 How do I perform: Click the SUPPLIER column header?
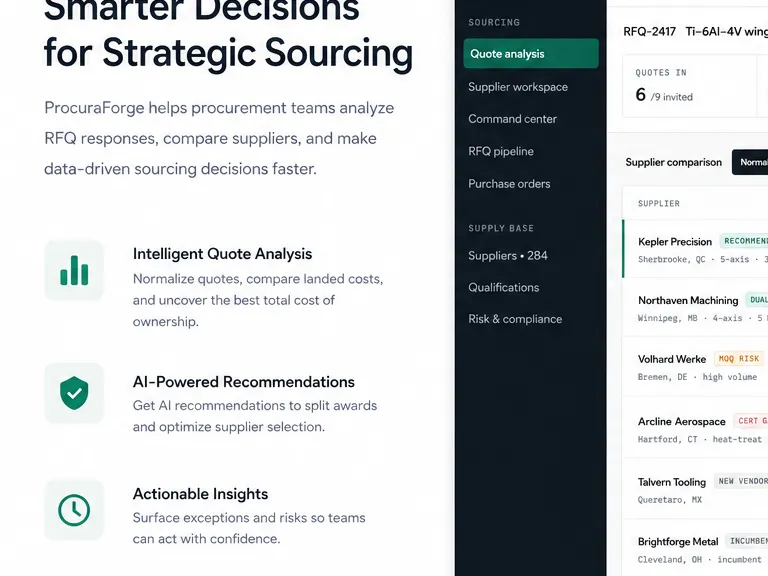(x=659, y=203)
